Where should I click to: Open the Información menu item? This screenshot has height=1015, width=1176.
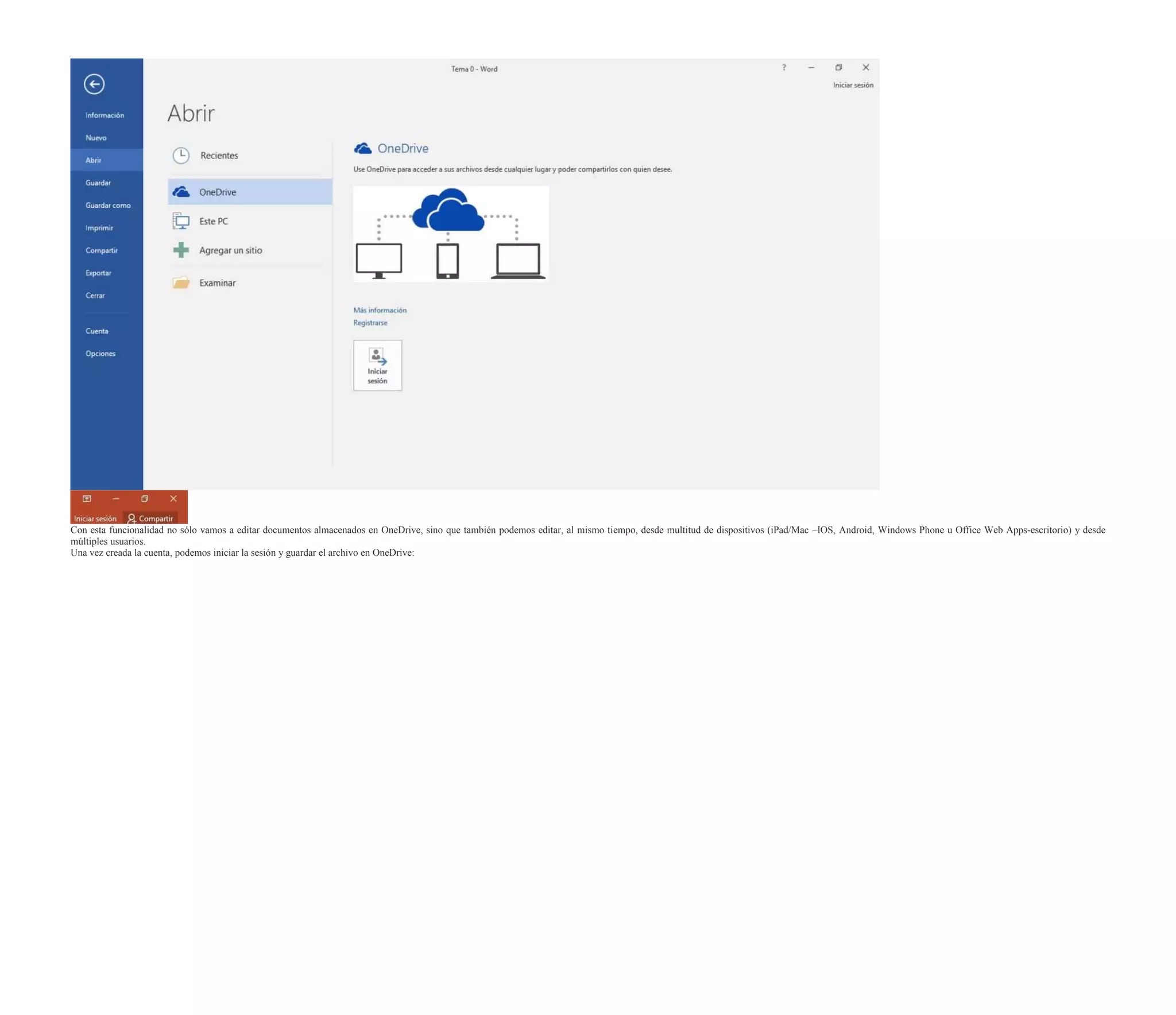(x=105, y=115)
